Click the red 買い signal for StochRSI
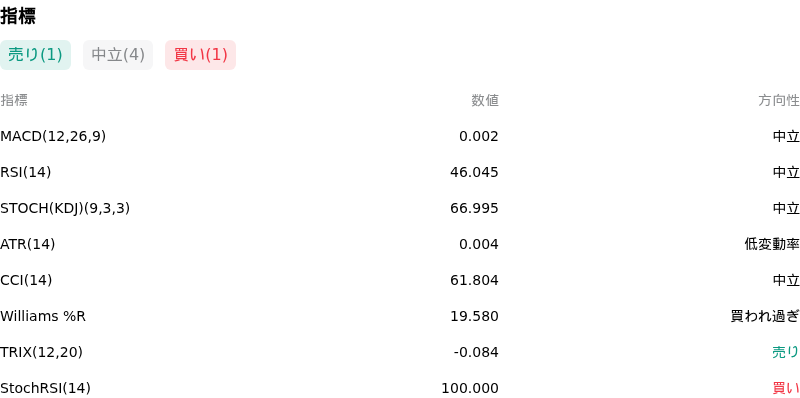The height and width of the screenshot is (398, 800). [x=786, y=388]
